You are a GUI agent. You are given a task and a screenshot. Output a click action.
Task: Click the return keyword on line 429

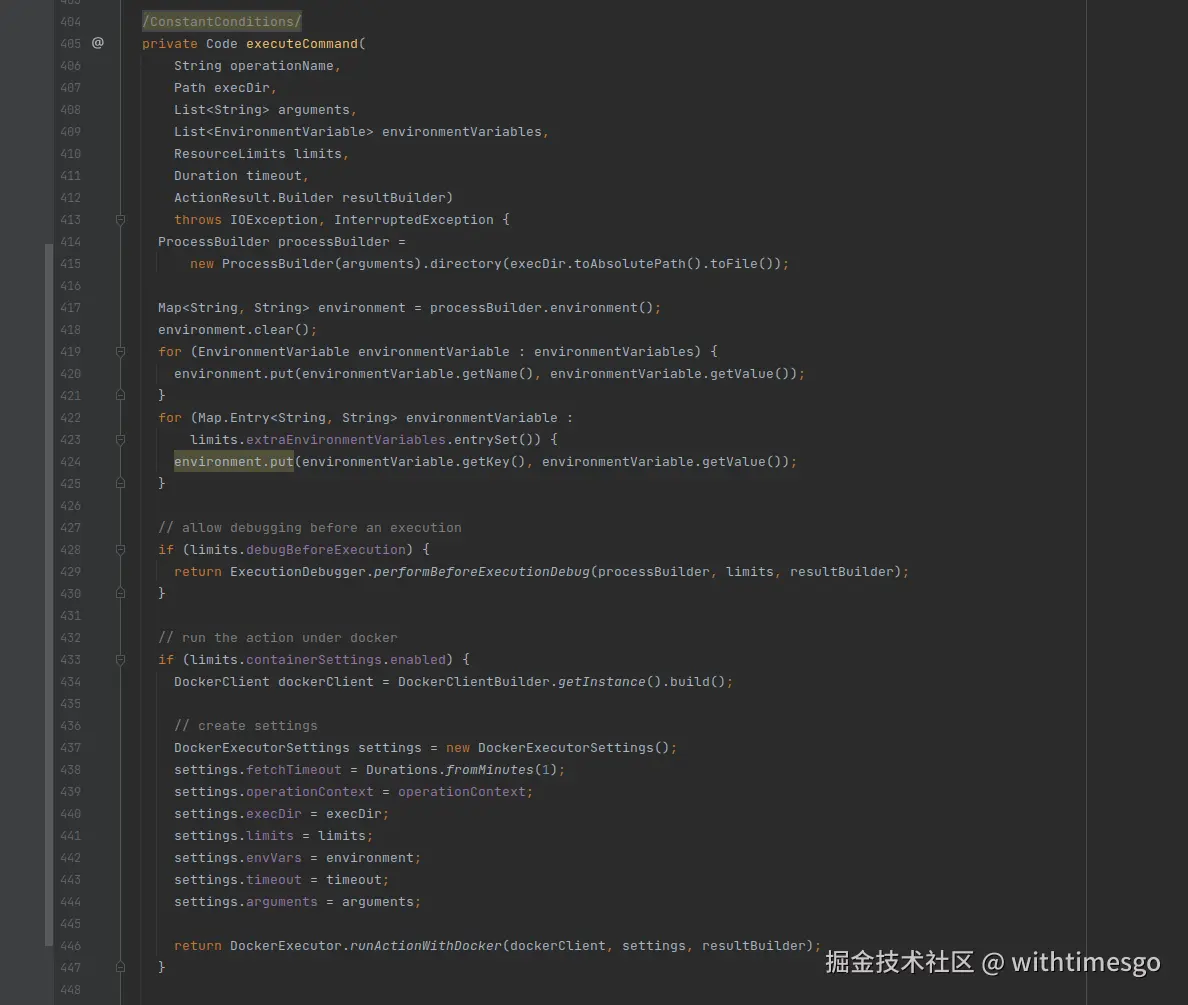(x=198, y=571)
